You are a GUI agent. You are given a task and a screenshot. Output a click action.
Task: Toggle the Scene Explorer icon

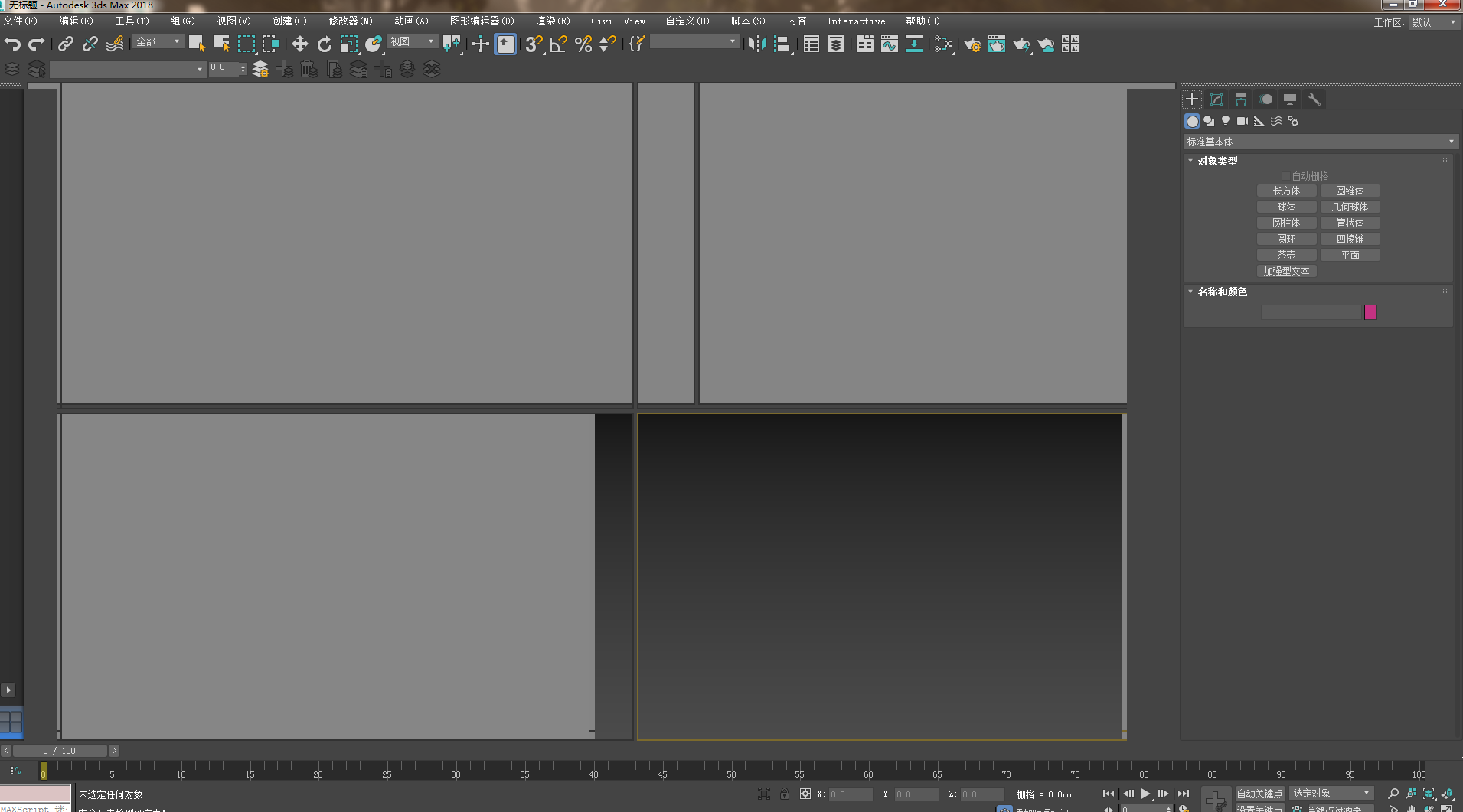click(x=812, y=44)
